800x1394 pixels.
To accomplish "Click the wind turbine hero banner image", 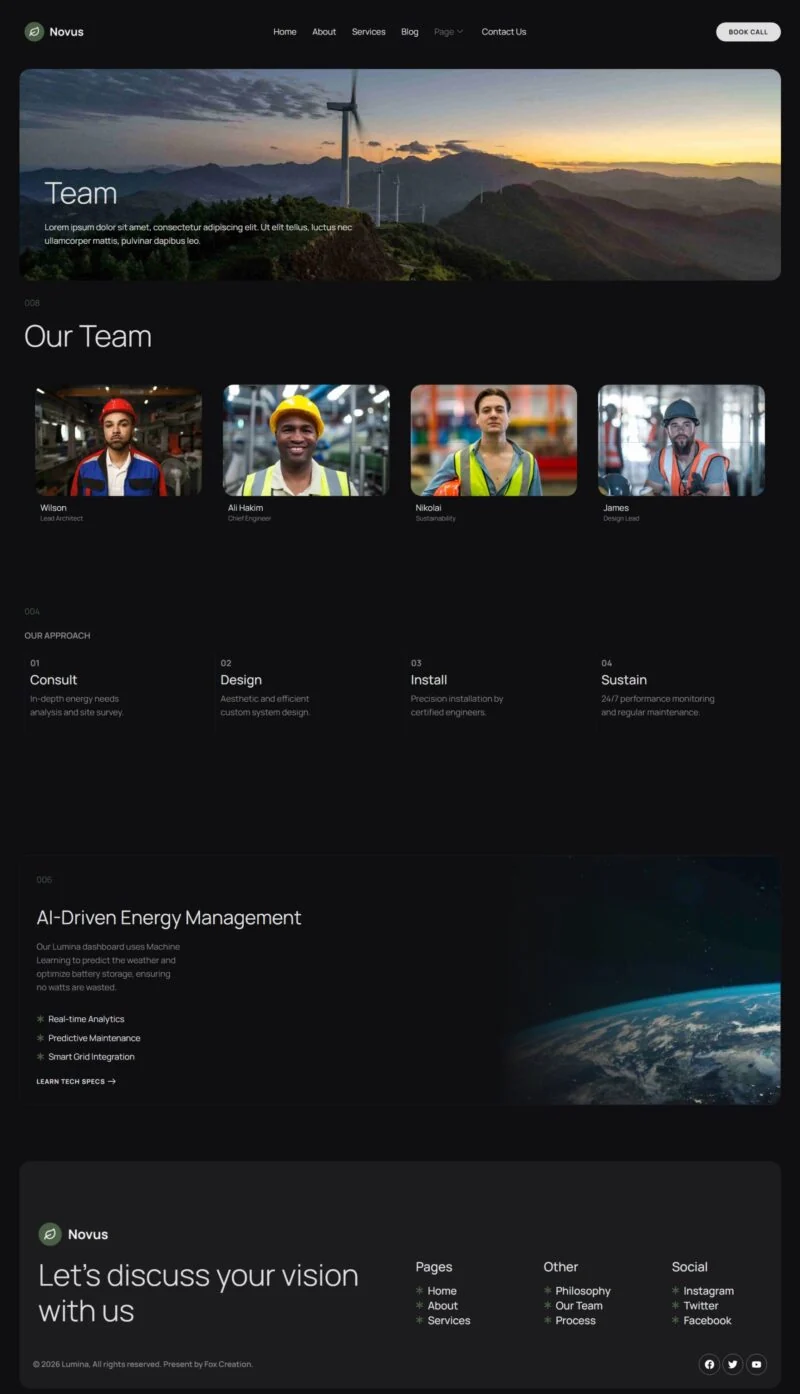I will coord(400,175).
